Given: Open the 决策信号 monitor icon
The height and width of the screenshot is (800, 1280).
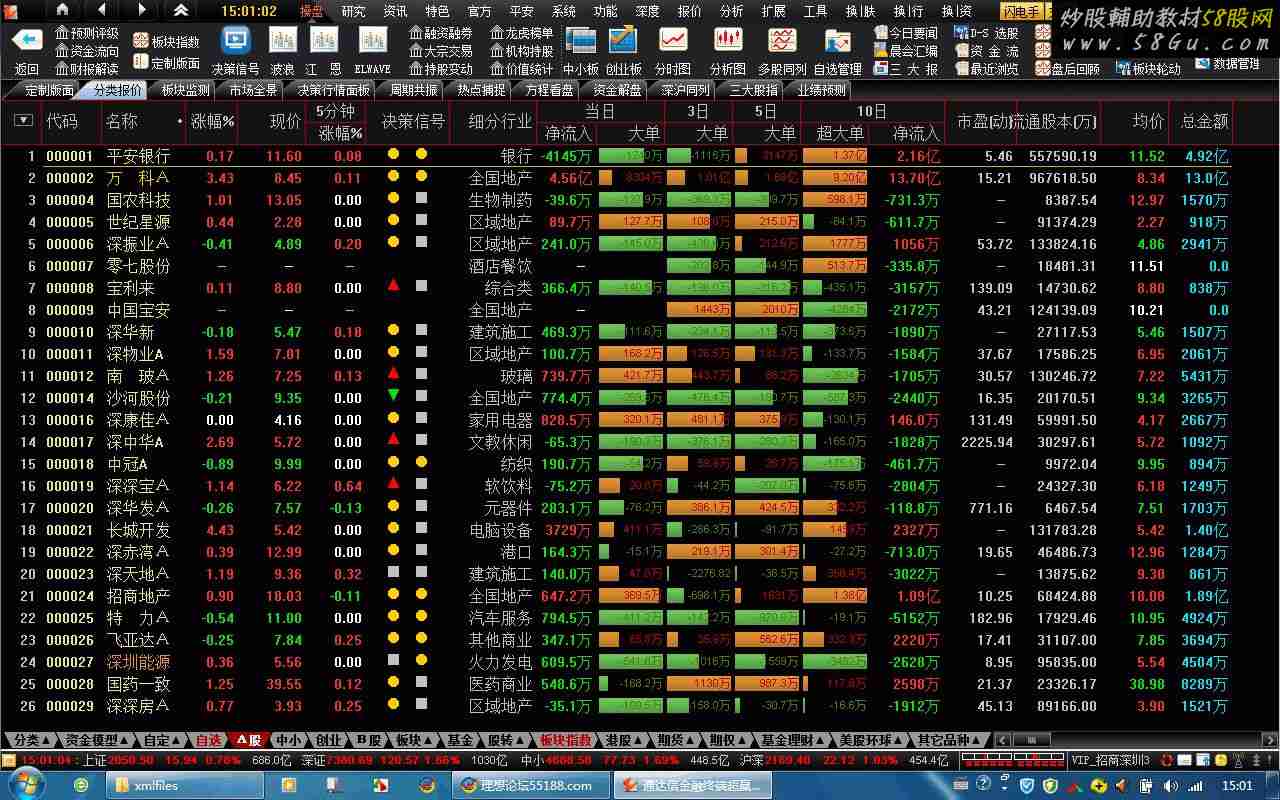Looking at the screenshot, I should coord(236,41).
